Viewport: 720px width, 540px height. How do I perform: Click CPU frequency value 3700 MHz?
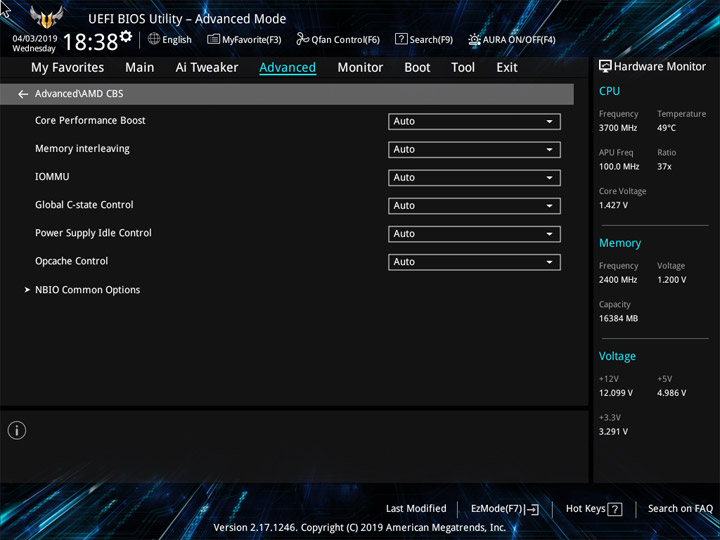pos(618,128)
